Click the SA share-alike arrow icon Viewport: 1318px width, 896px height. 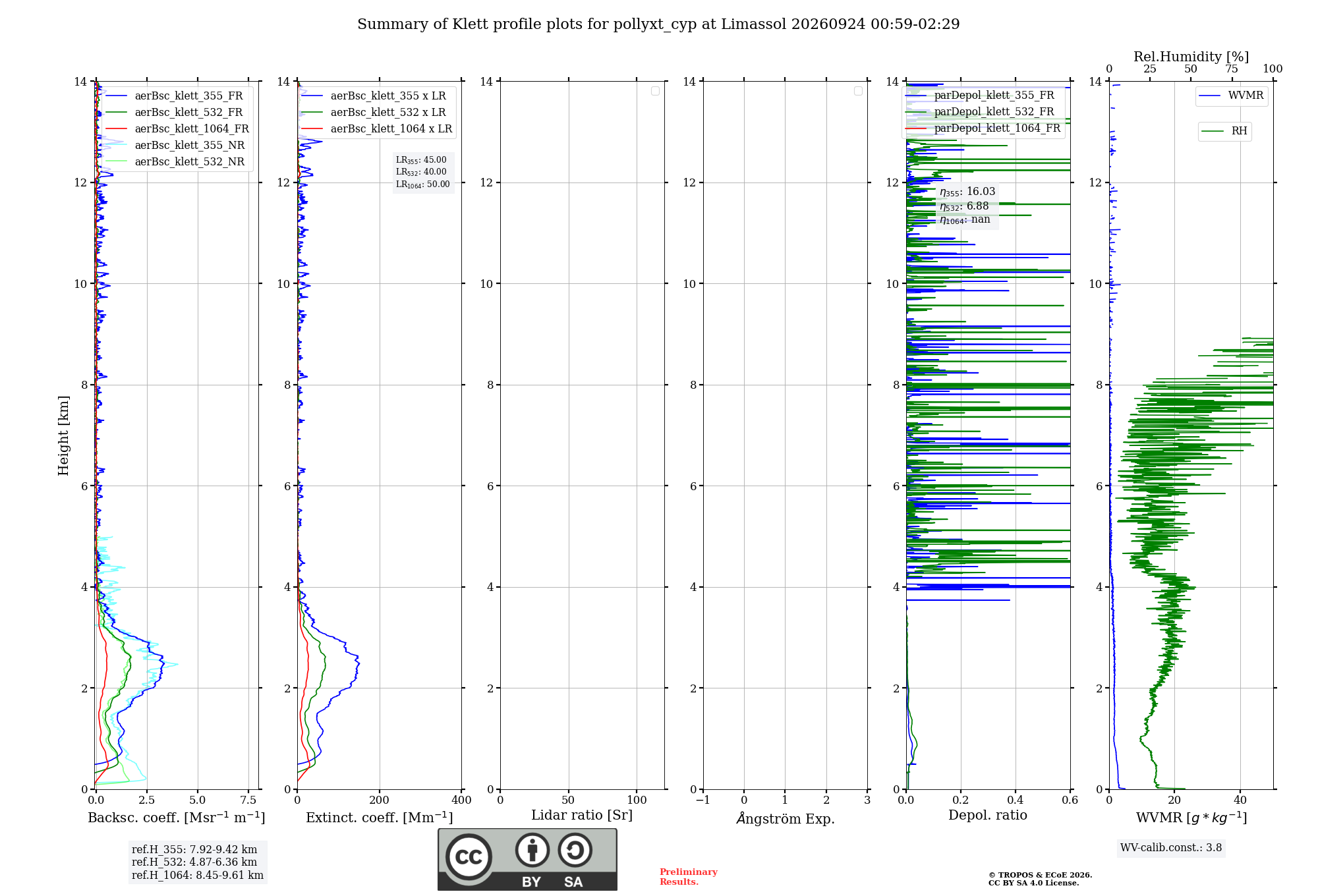[x=575, y=850]
